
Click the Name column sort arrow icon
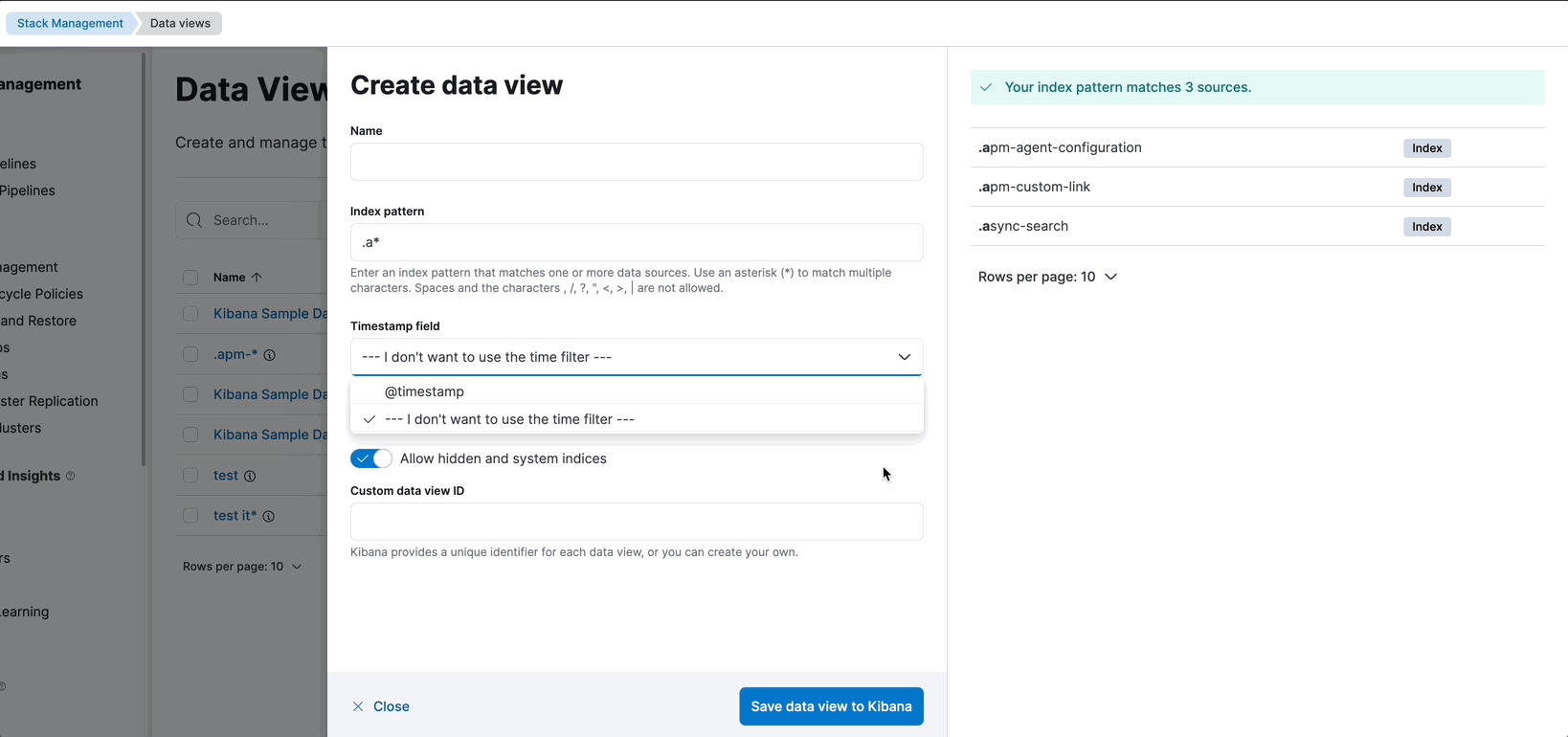[x=257, y=278]
